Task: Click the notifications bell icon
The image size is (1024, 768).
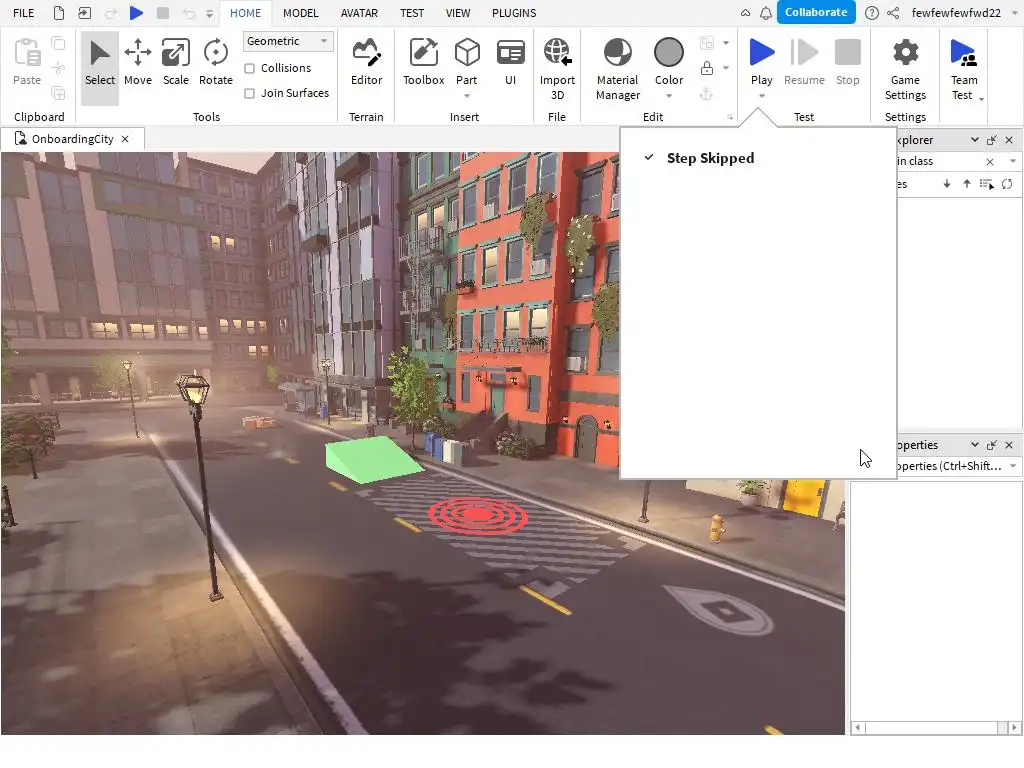Action: pyautogui.click(x=766, y=13)
